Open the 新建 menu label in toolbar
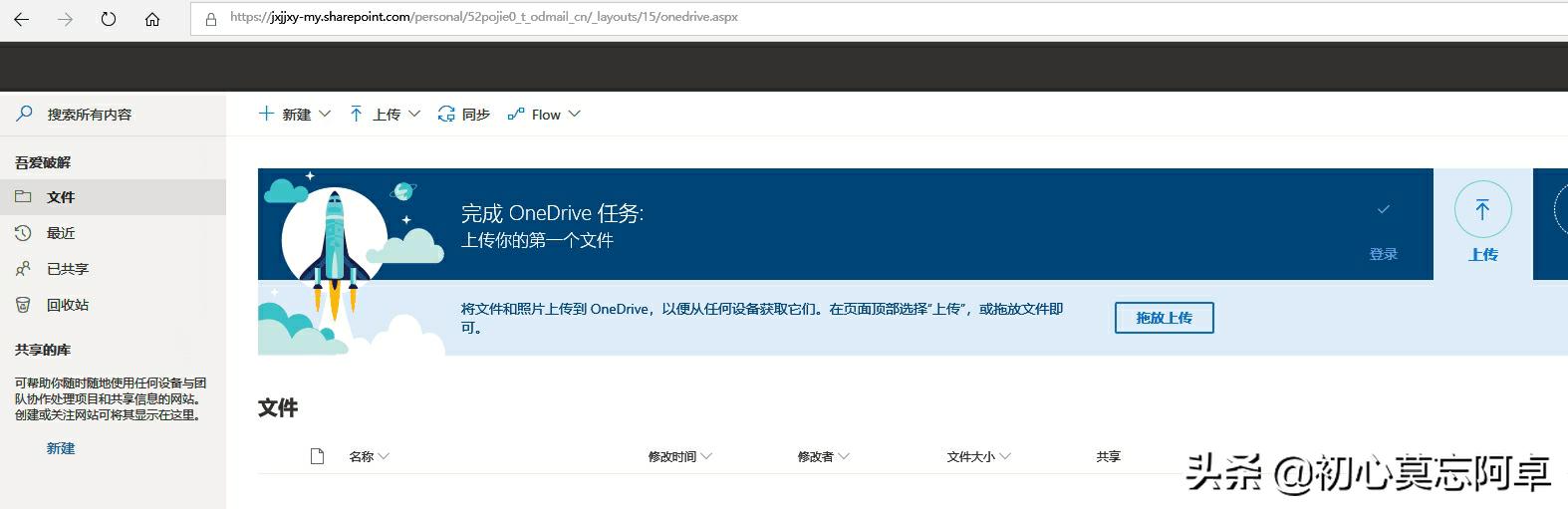This screenshot has width=1568, height=509. click(x=297, y=115)
